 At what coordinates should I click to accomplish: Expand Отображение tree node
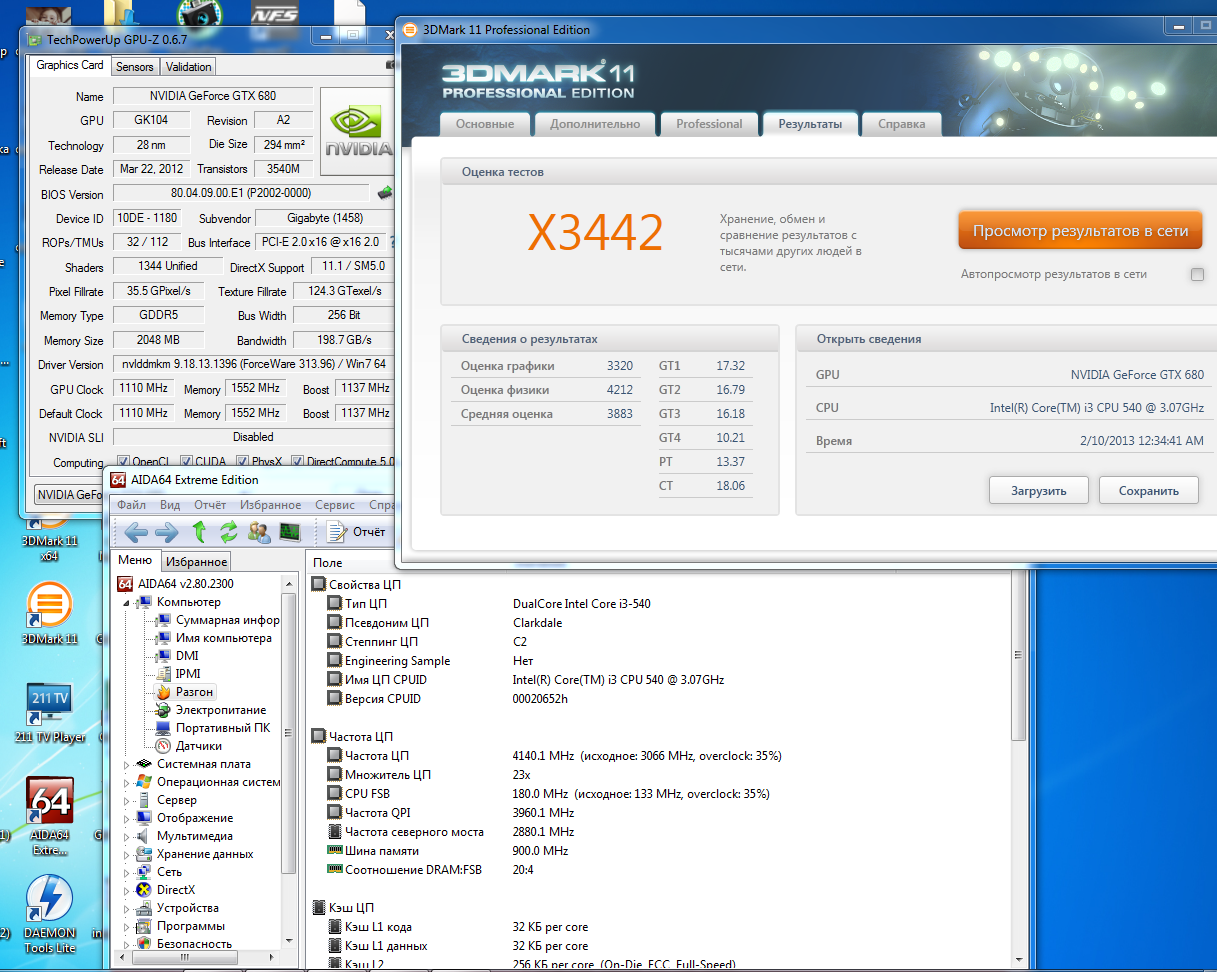click(127, 818)
